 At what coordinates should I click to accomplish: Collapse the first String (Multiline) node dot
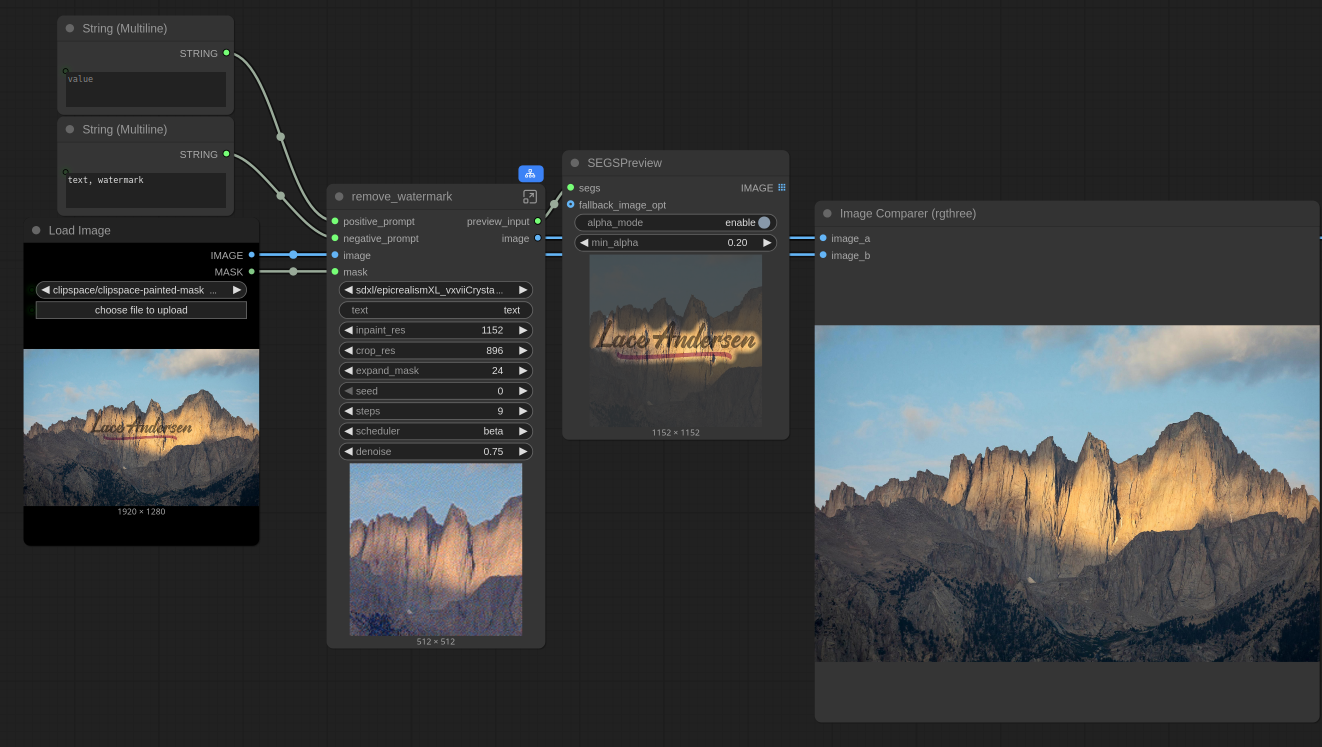tap(70, 29)
